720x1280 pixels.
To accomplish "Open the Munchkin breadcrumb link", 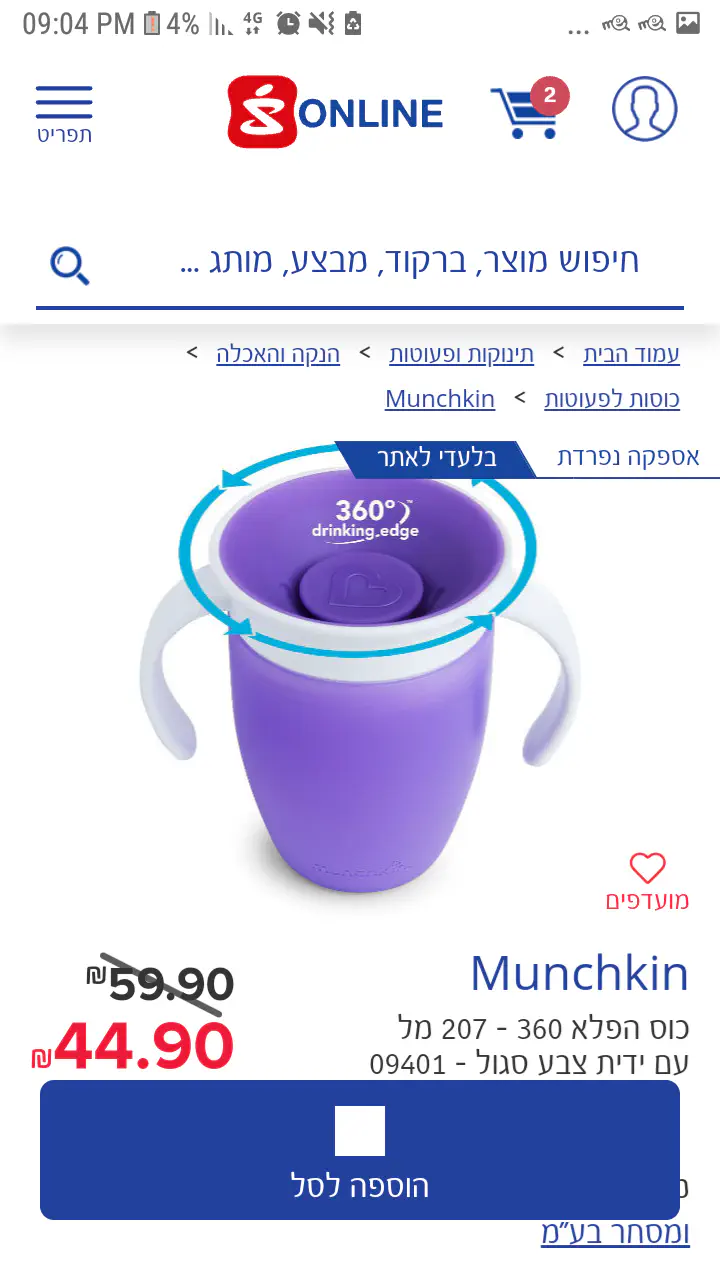I will click(440, 399).
